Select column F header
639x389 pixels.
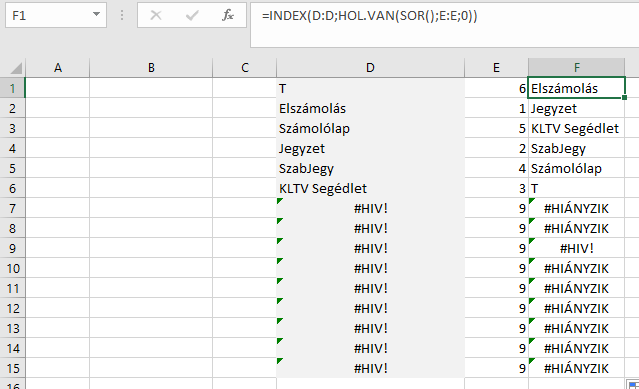(576, 68)
